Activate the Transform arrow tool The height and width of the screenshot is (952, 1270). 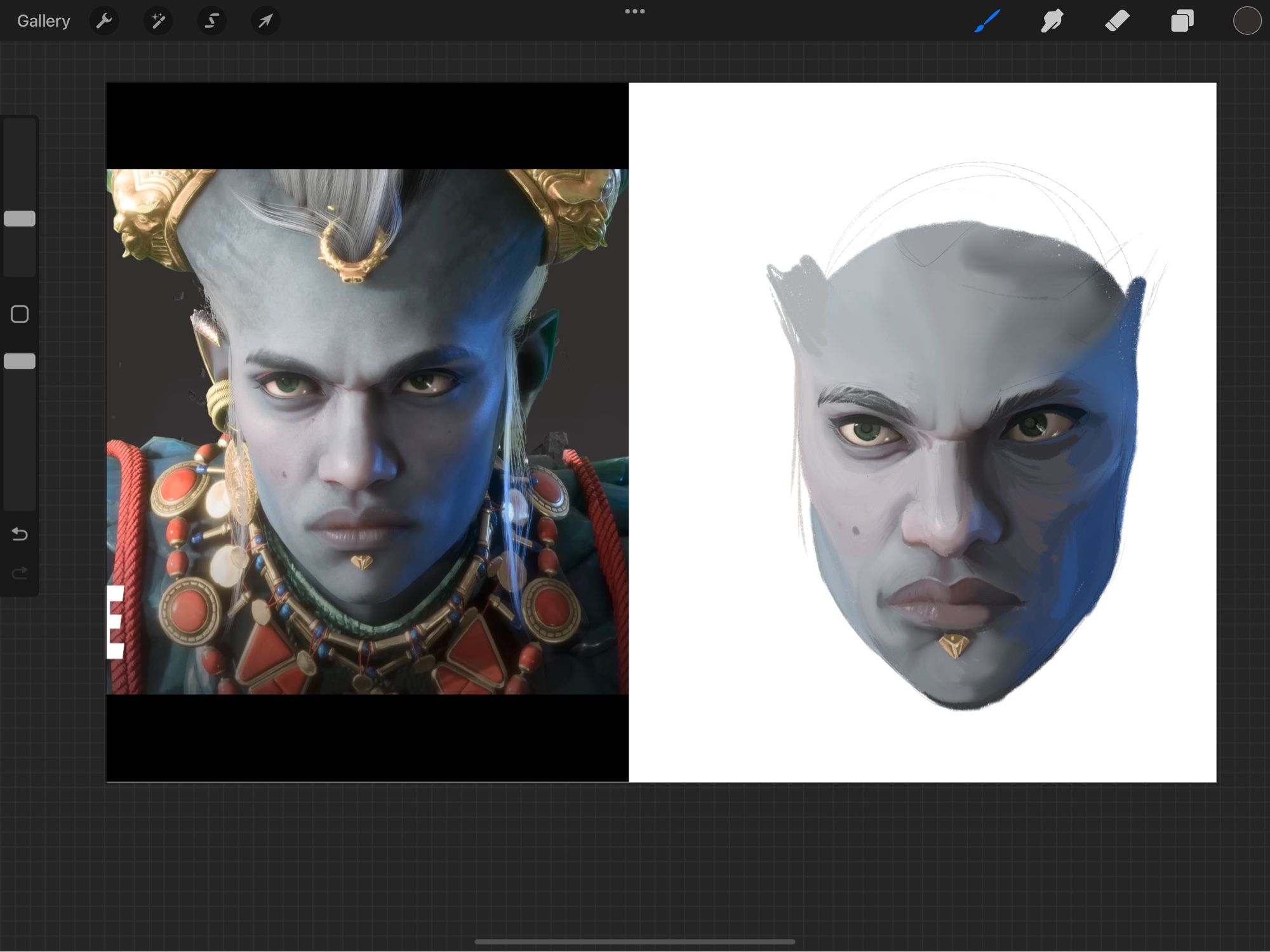click(x=265, y=21)
